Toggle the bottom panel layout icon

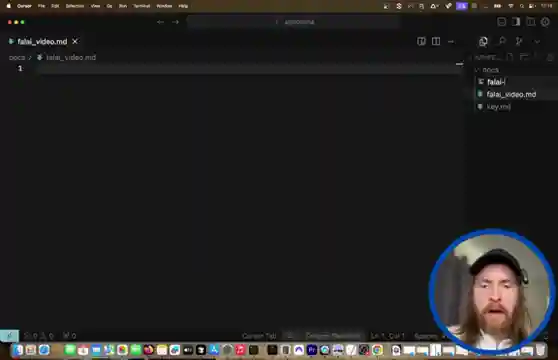[x=501, y=22]
